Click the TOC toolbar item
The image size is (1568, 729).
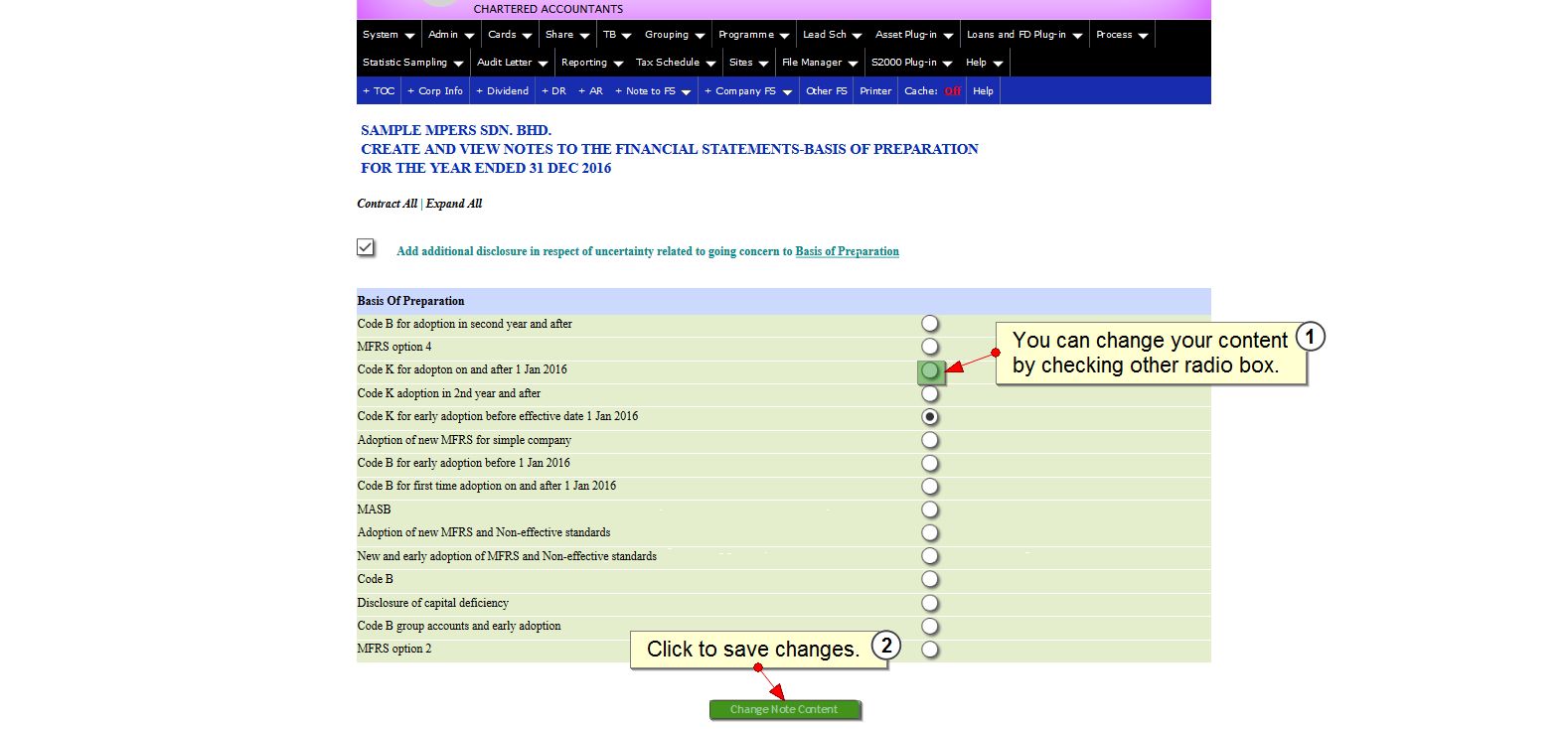[x=379, y=91]
